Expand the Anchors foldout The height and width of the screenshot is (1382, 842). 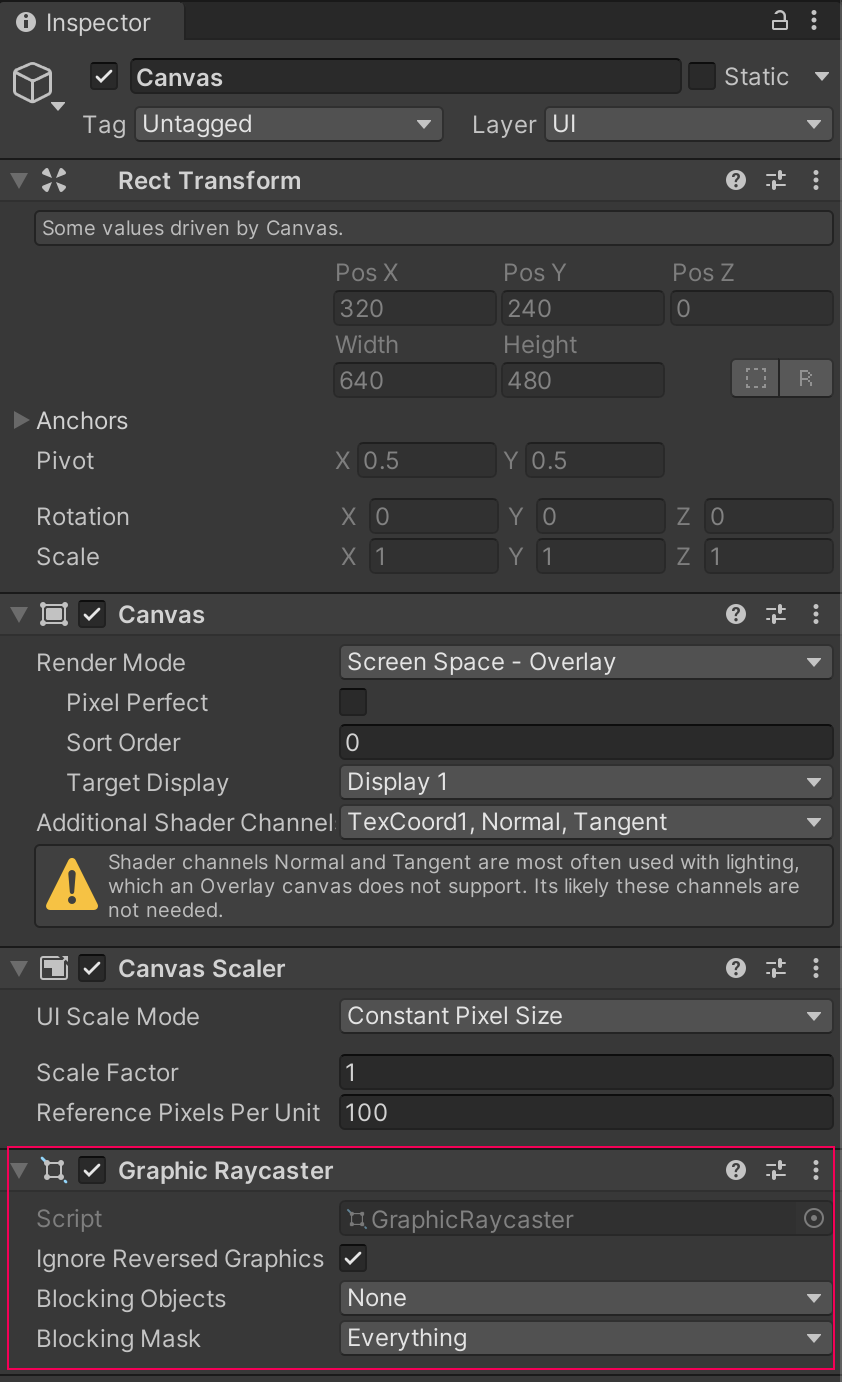click(x=21, y=420)
